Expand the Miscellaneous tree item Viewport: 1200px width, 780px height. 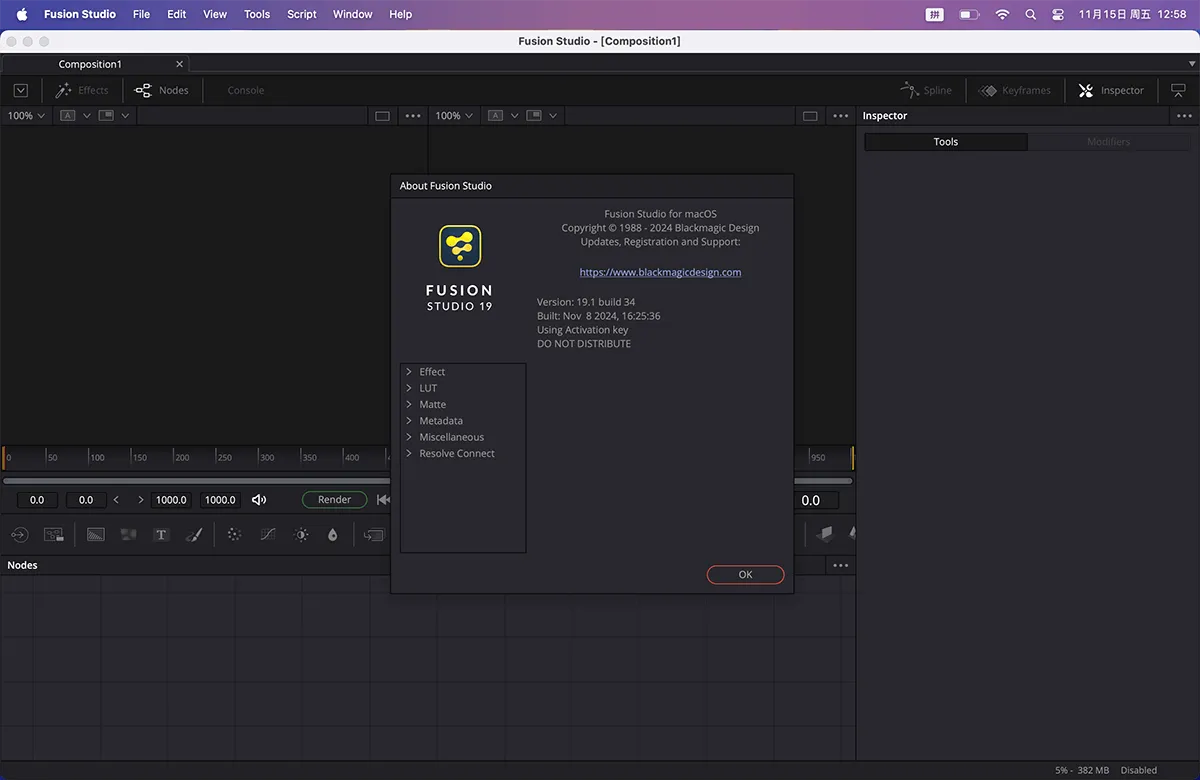click(409, 437)
